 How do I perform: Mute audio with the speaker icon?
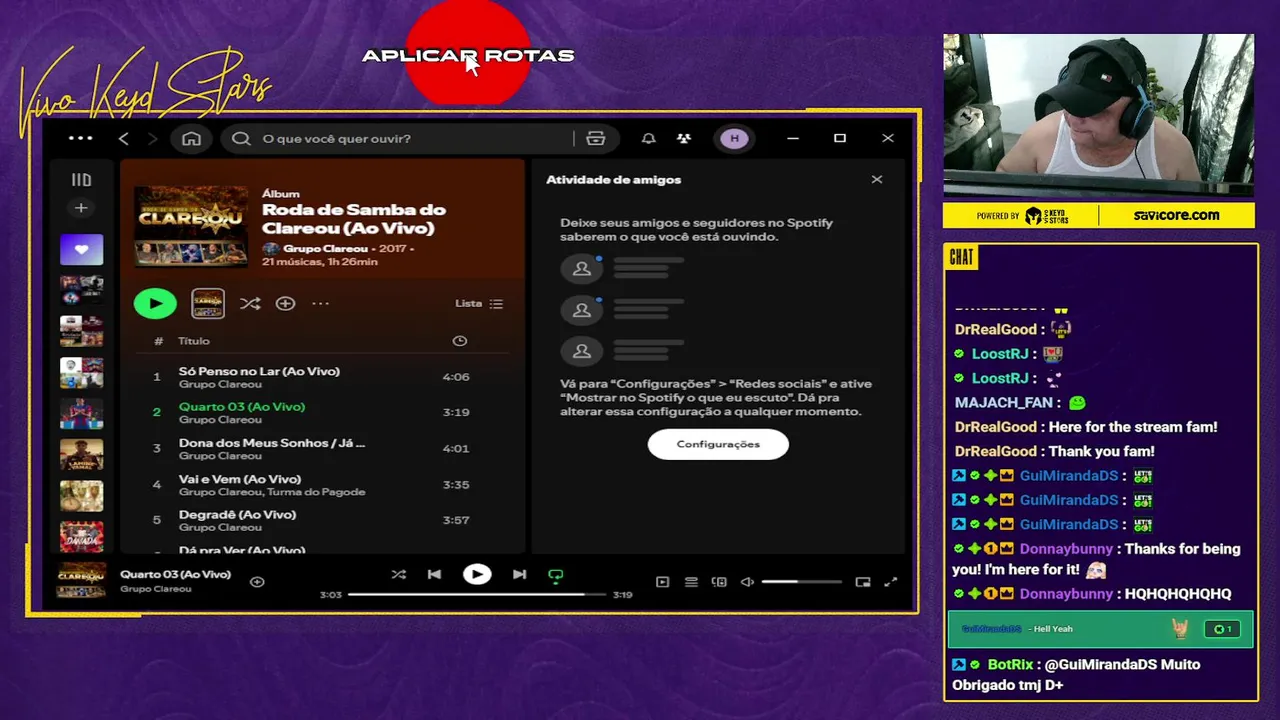click(x=747, y=582)
